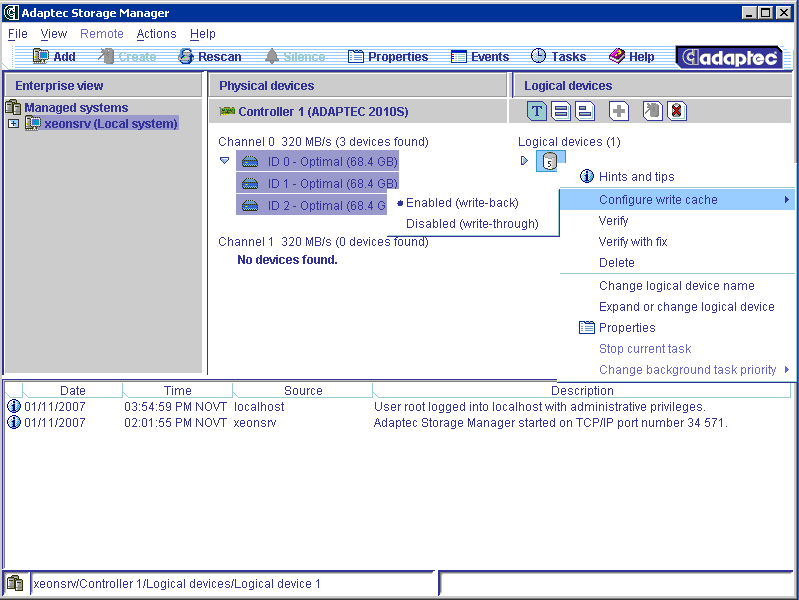
Task: Click the delete logical device red X icon
Action: click(677, 111)
